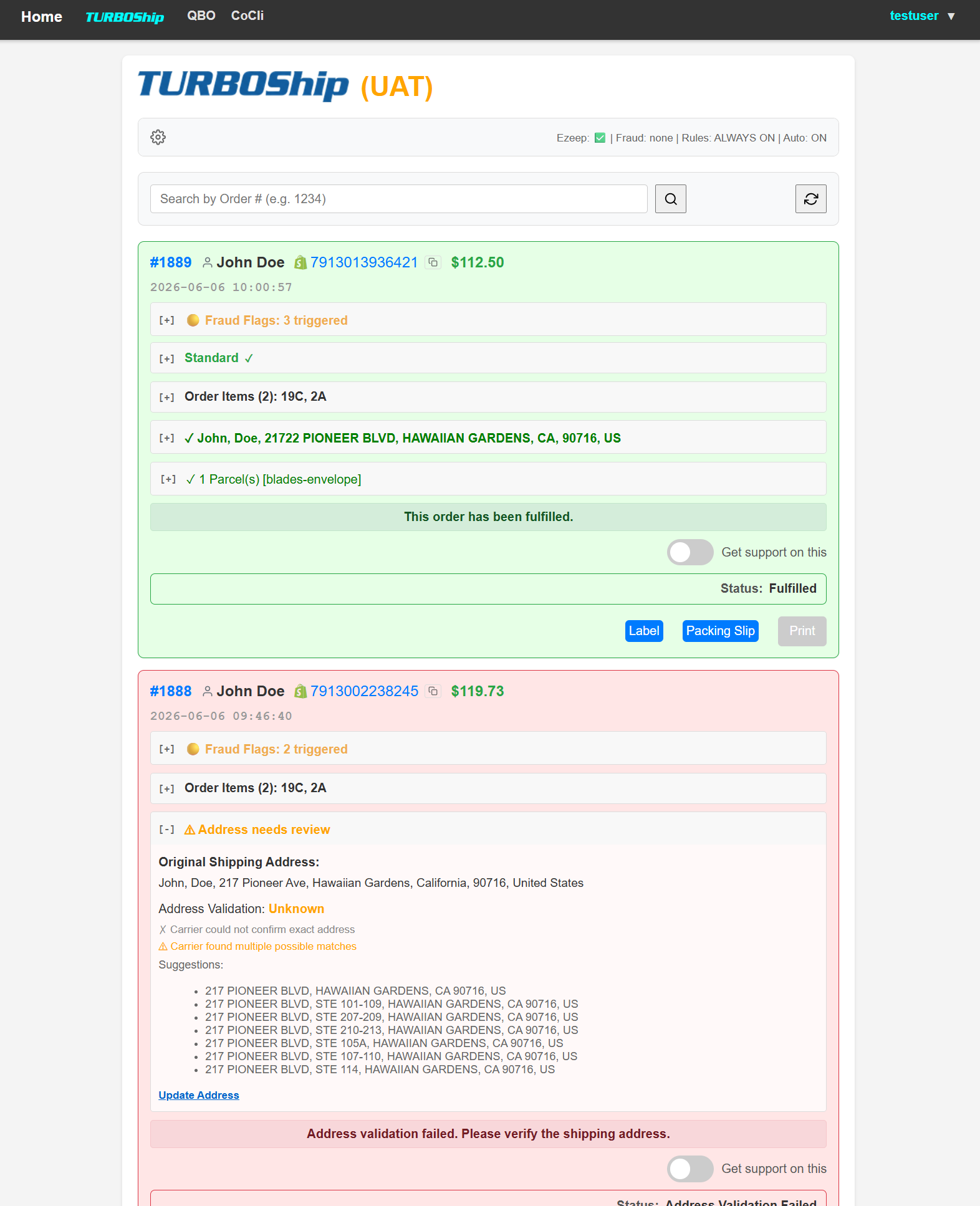Open QBO in the top navigation
Viewport: 980px width, 1206px height.
(201, 16)
